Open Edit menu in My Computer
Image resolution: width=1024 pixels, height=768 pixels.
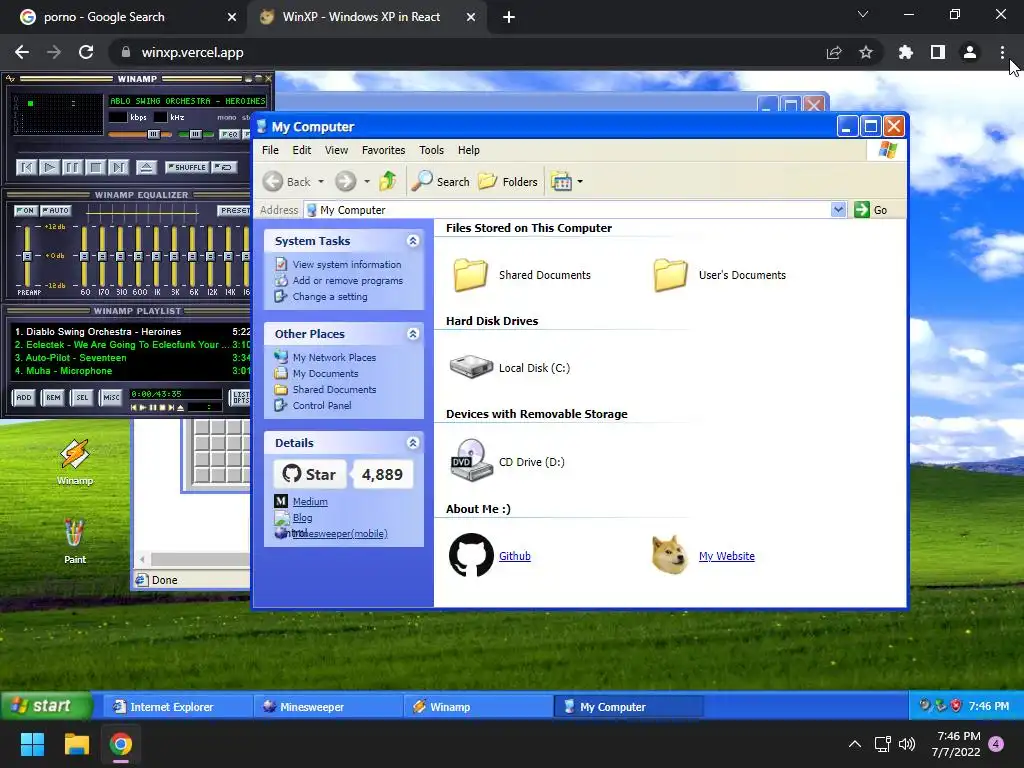click(302, 150)
